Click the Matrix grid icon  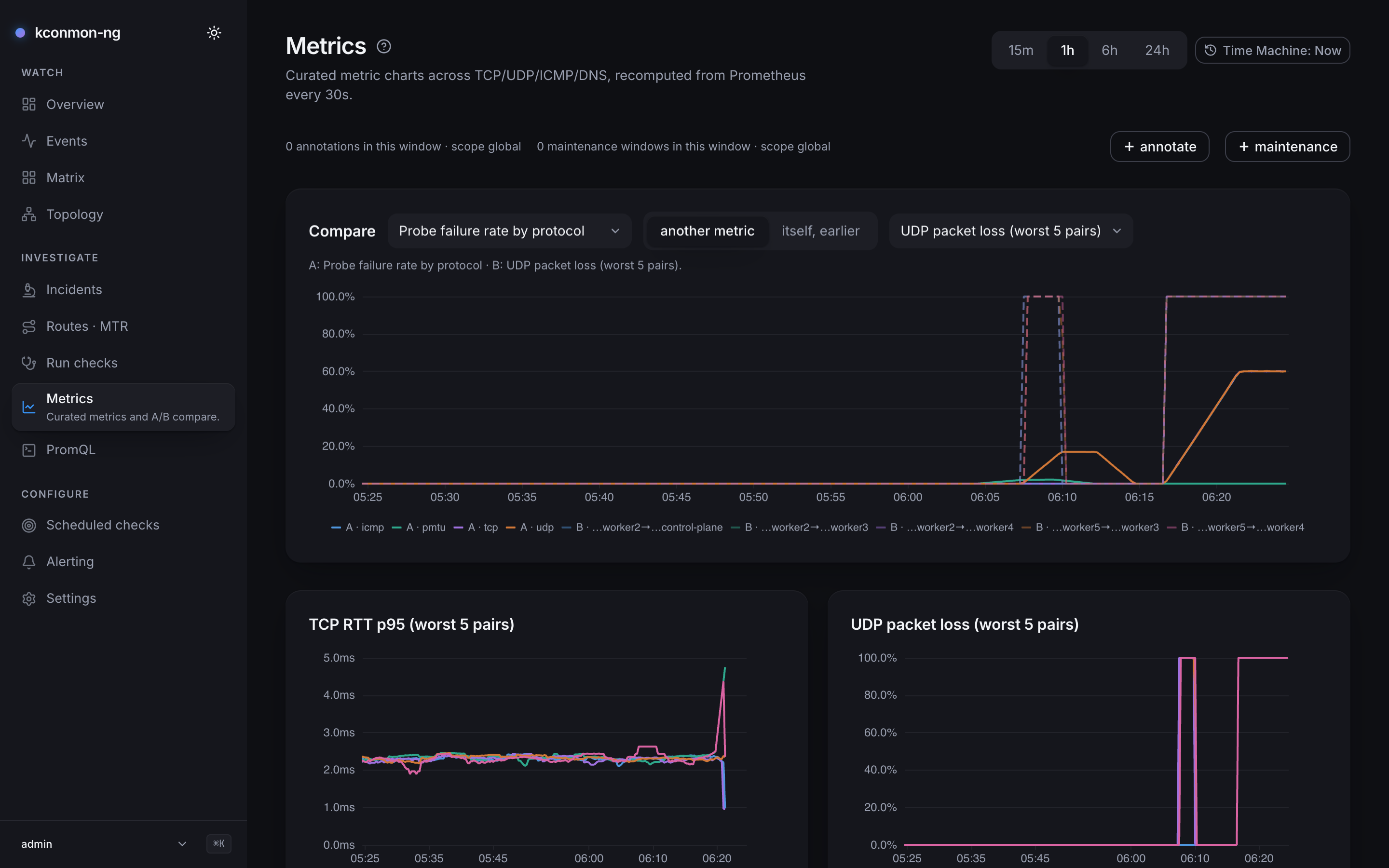point(29,178)
